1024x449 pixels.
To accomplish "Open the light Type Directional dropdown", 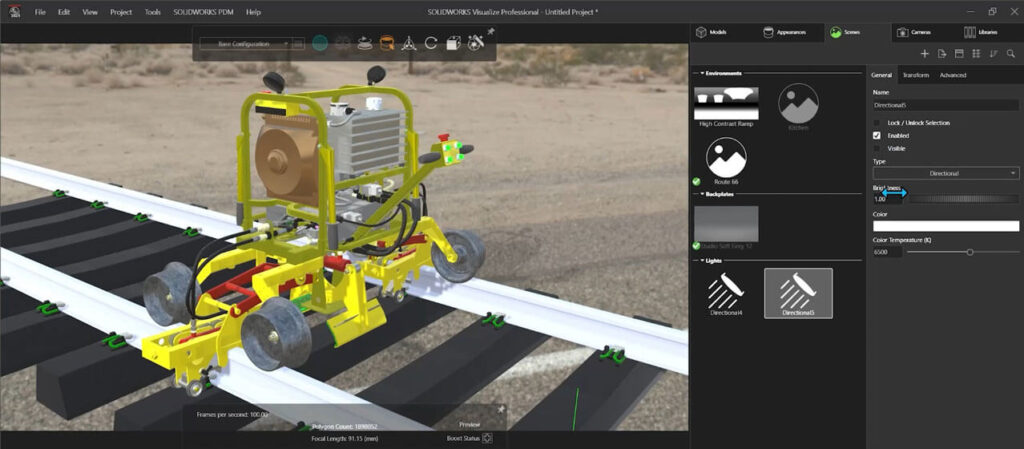I will point(946,174).
